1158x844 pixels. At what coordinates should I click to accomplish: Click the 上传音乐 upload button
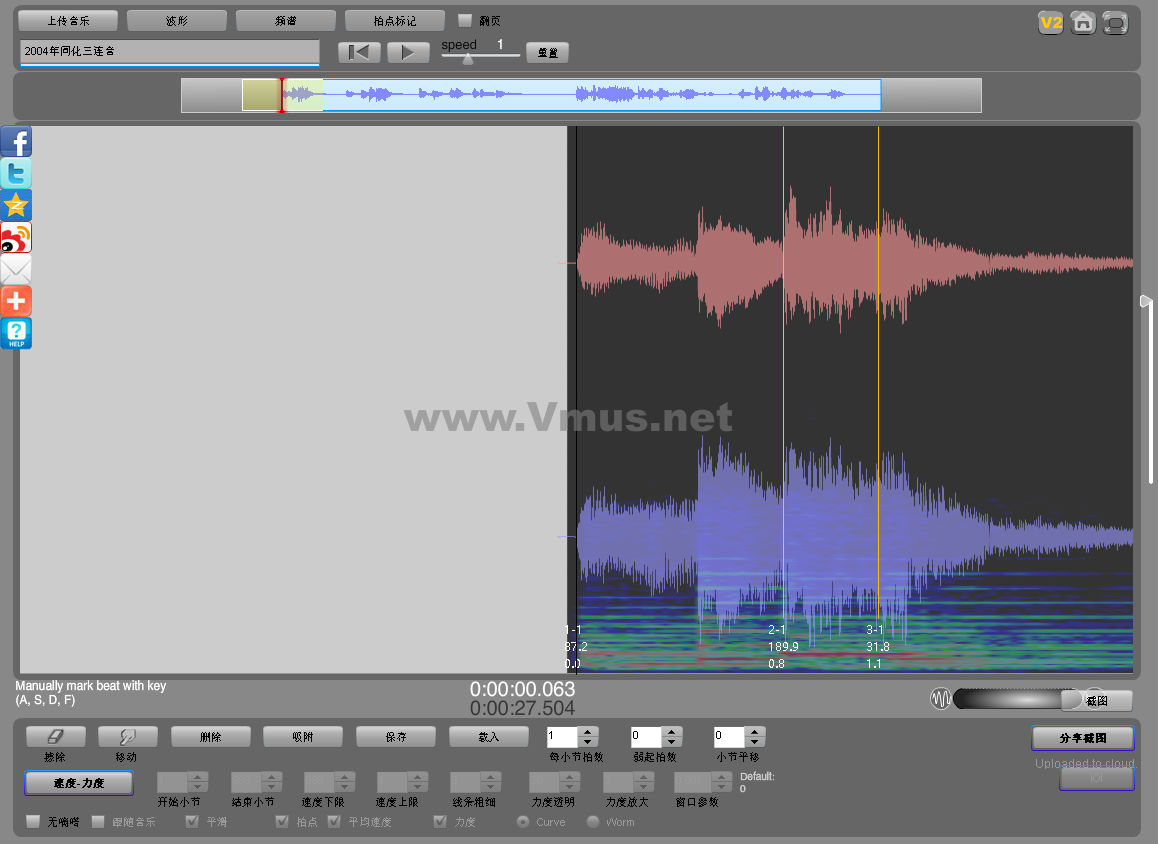(68, 21)
